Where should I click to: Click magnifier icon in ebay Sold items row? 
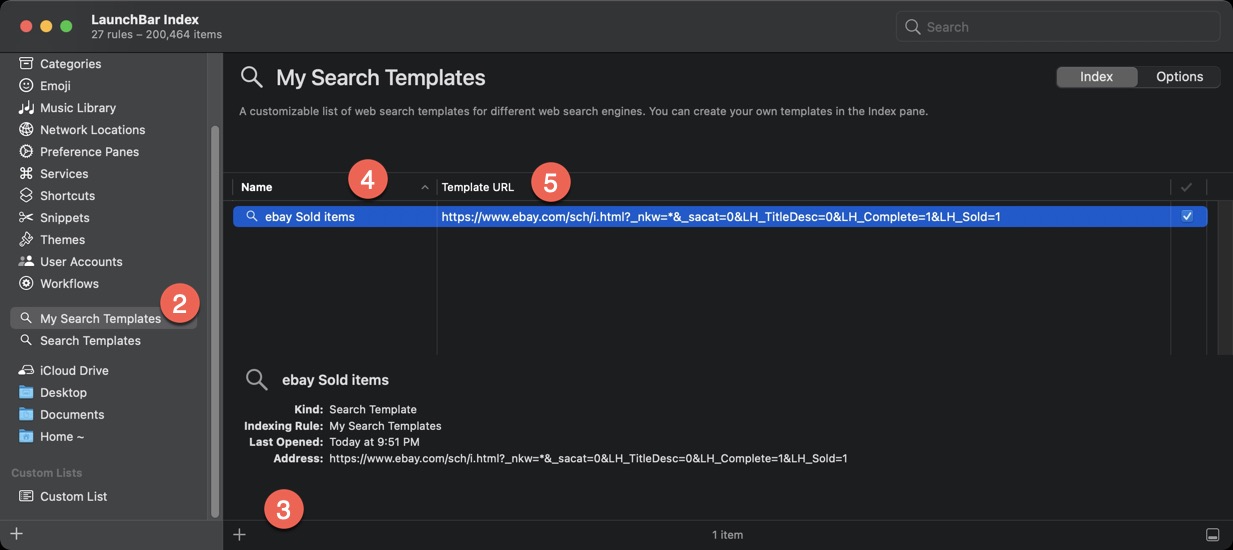click(252, 216)
